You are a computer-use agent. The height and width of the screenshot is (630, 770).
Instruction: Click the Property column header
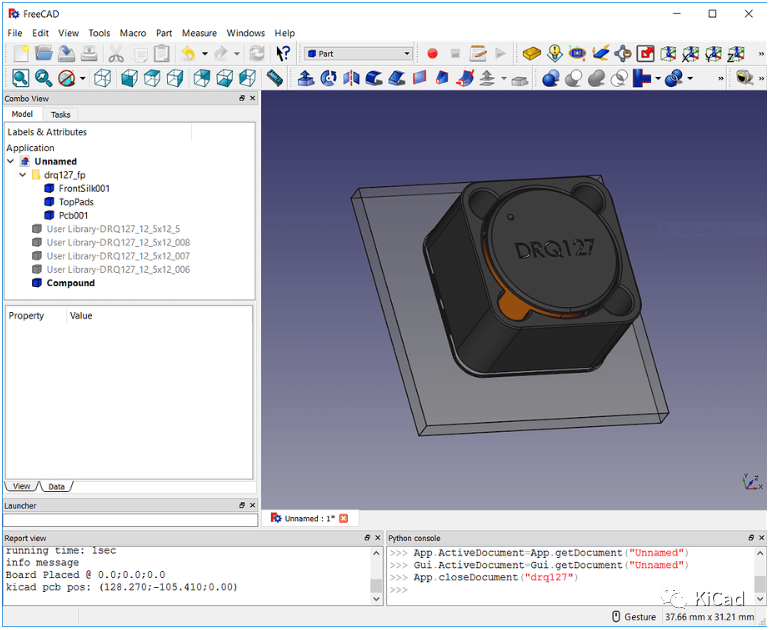(26, 316)
